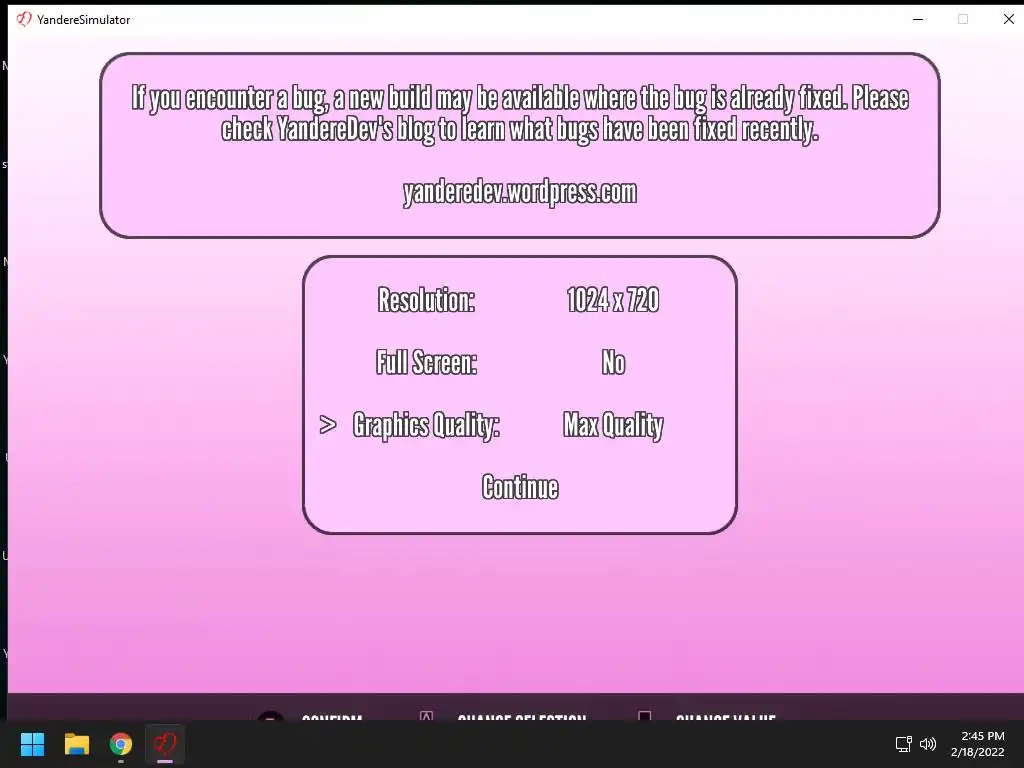Change the Max Quality graphics value
The height and width of the screenshot is (768, 1024).
(613, 426)
